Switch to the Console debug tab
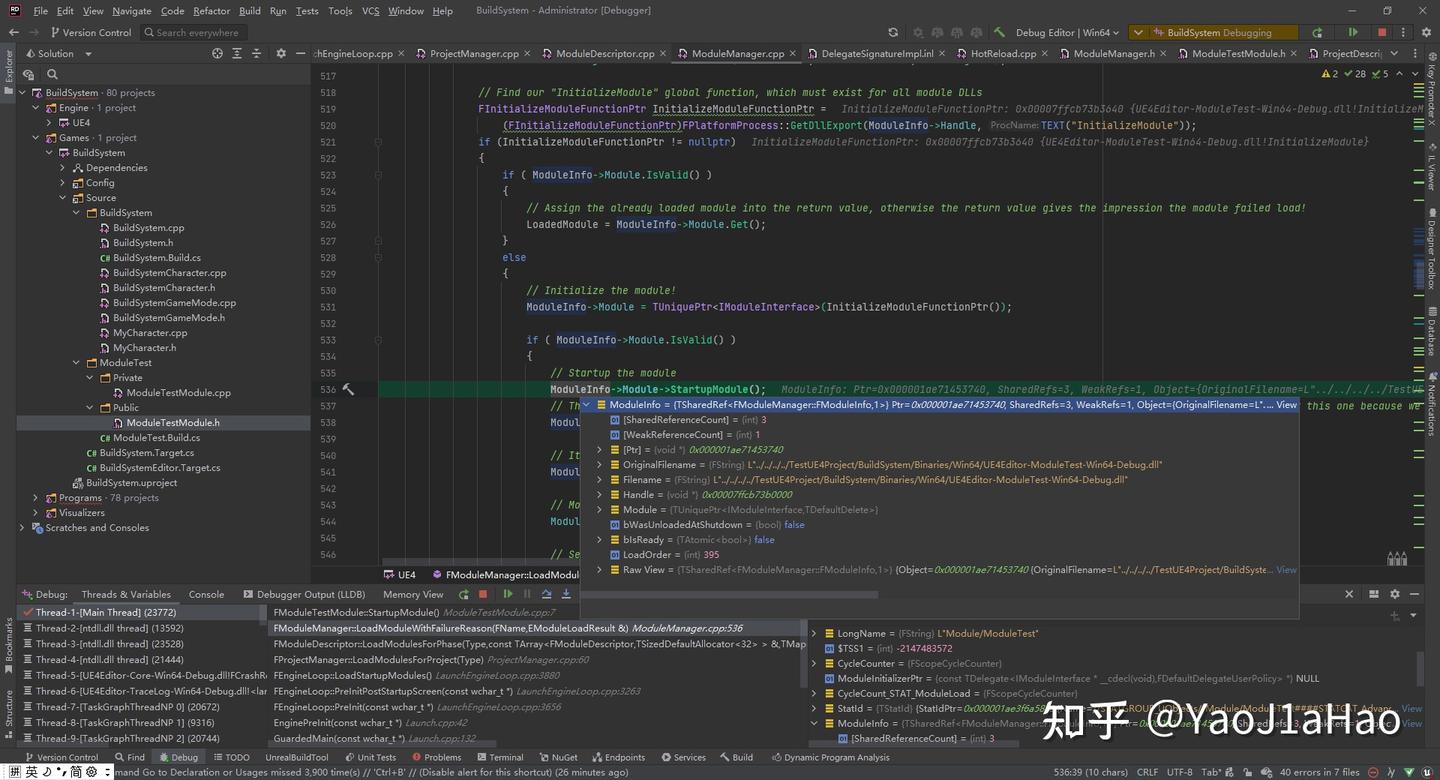The width and height of the screenshot is (1440, 780). click(206, 594)
